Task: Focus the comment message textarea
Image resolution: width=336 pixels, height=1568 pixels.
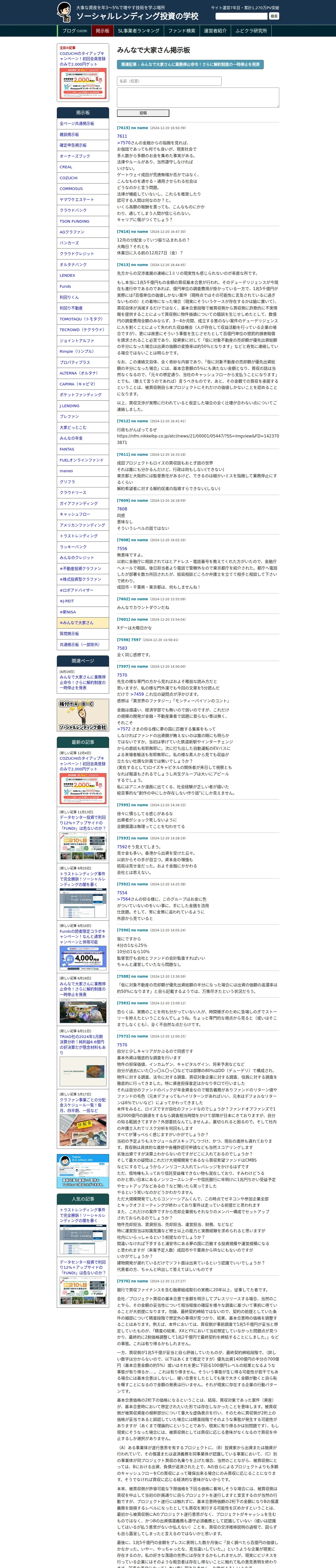Action: click(x=198, y=97)
